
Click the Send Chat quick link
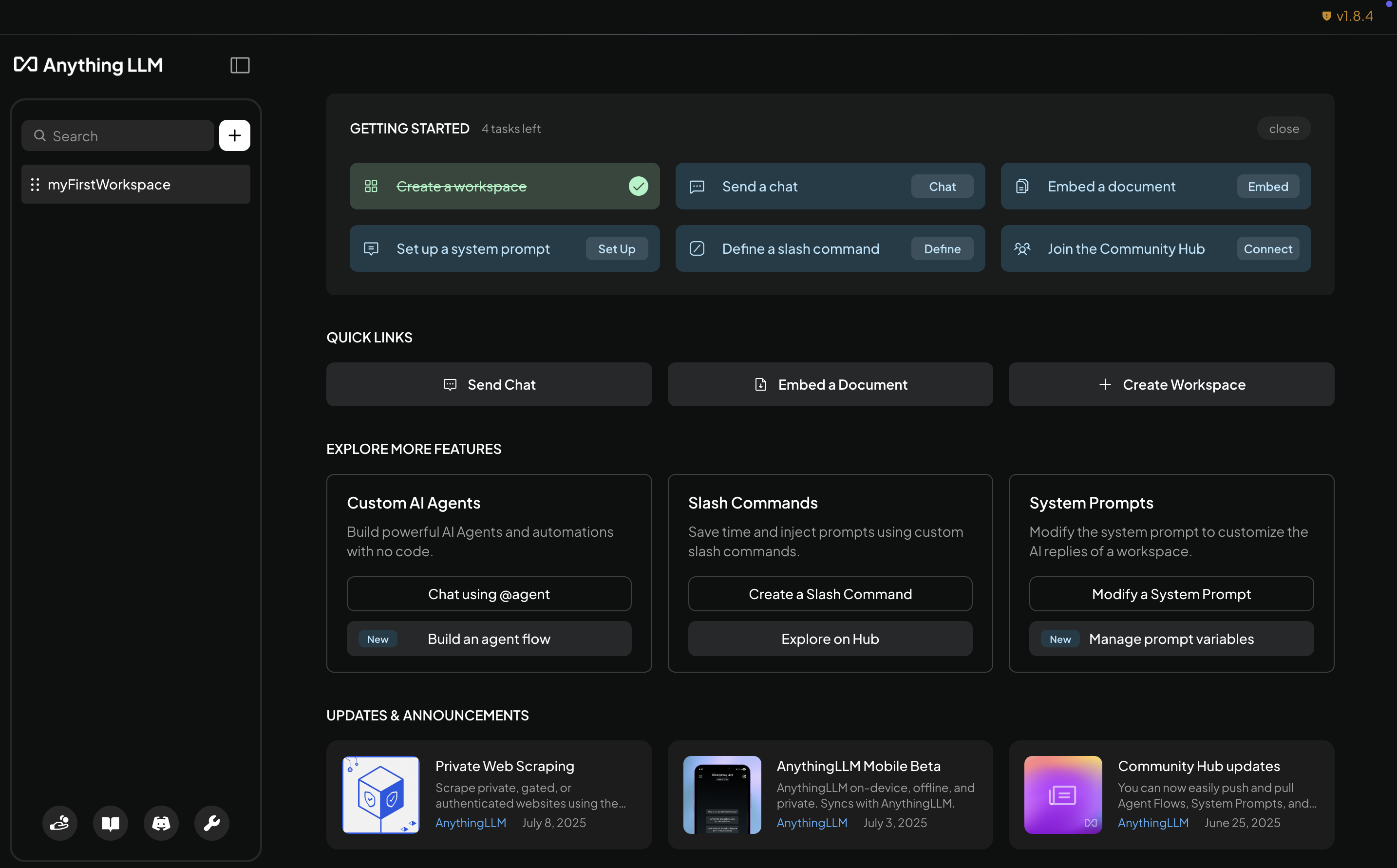[489, 384]
